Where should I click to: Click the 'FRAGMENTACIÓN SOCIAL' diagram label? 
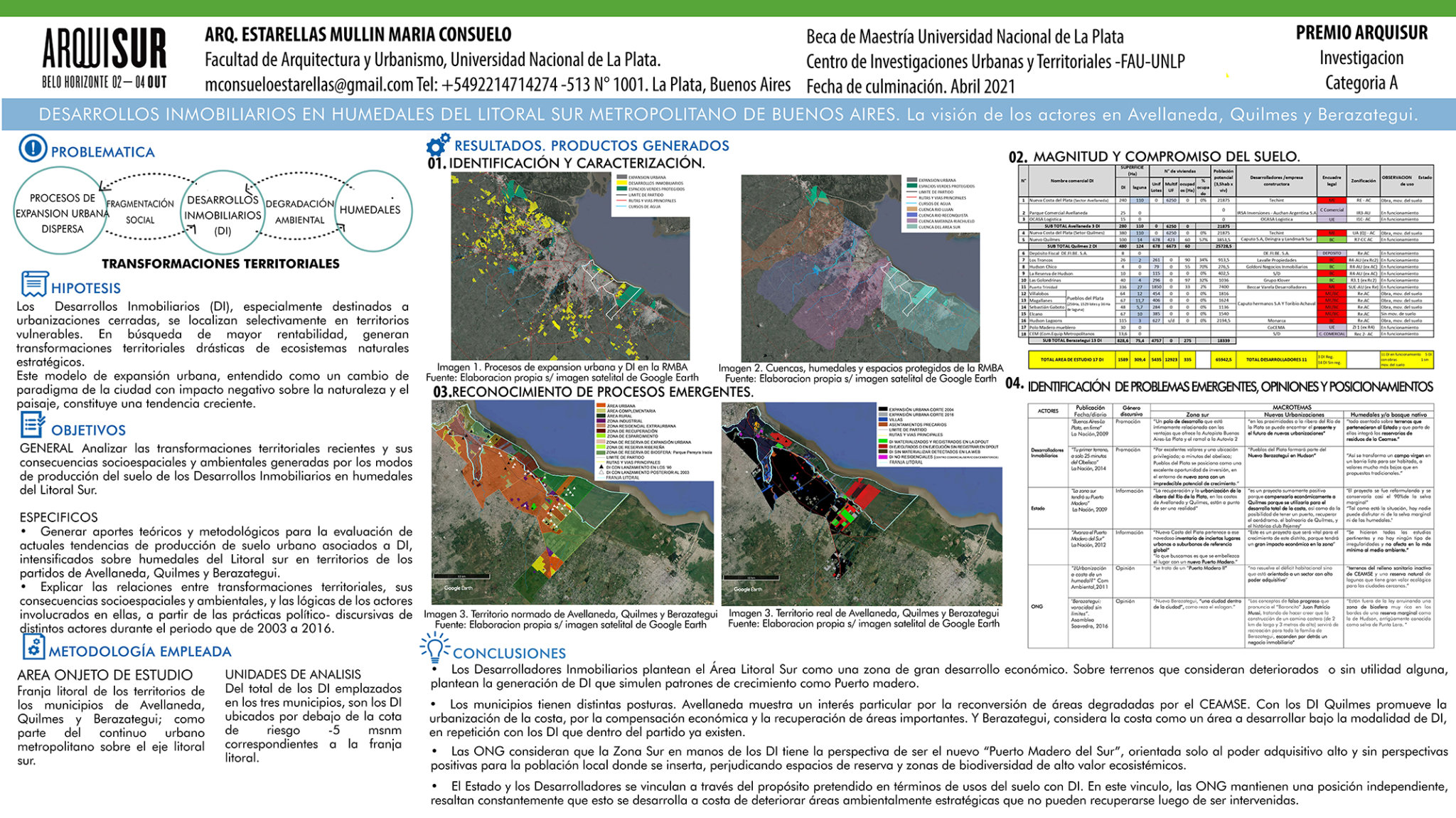[140, 212]
